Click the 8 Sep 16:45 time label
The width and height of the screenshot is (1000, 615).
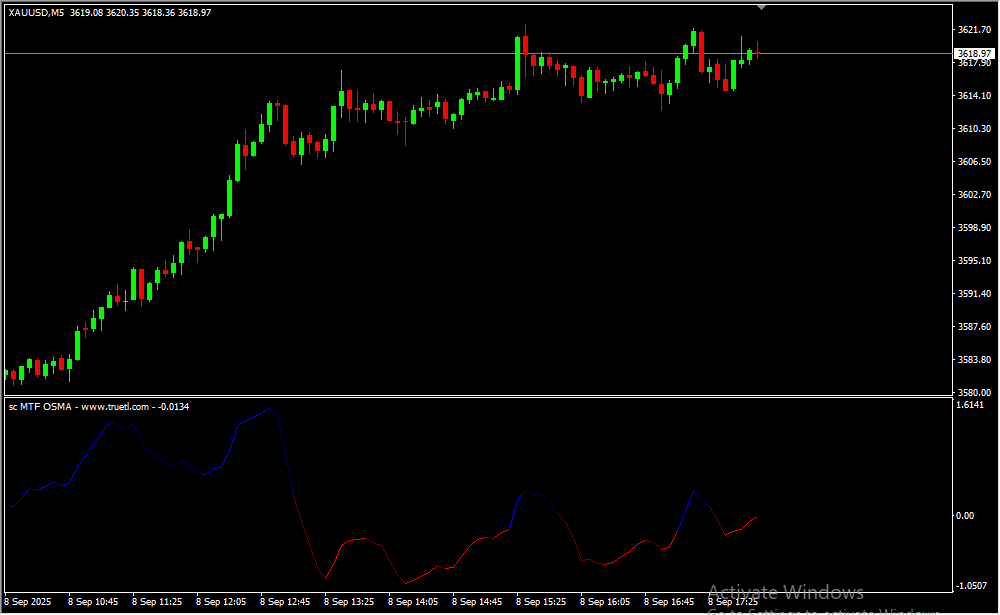[x=669, y=602]
